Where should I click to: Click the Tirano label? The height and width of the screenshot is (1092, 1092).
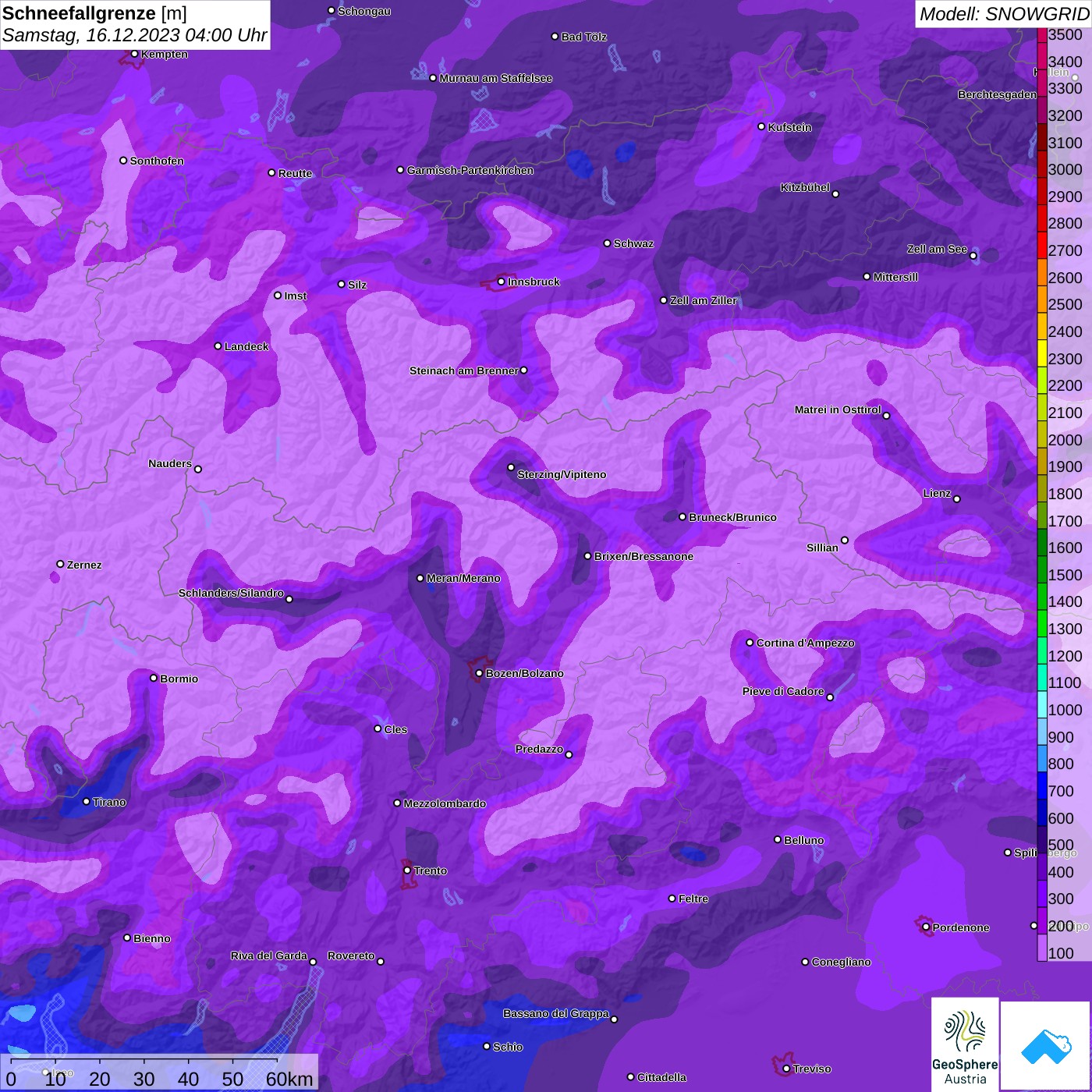(x=109, y=802)
